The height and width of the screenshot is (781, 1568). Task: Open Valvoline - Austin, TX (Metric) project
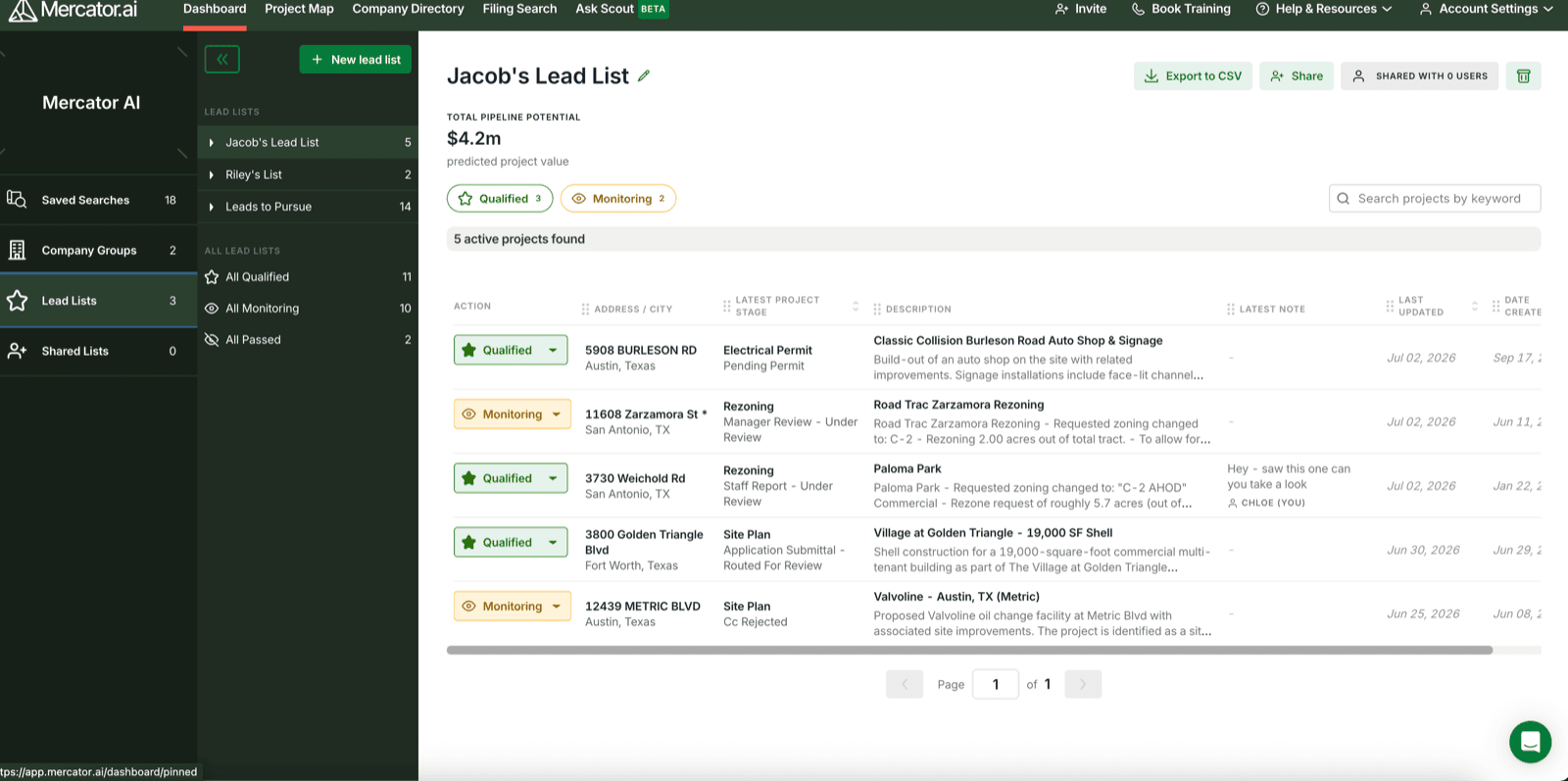coord(956,597)
